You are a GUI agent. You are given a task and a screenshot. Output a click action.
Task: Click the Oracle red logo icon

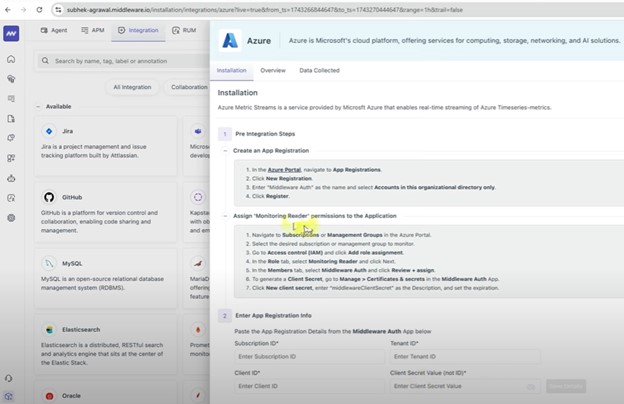coord(49,396)
